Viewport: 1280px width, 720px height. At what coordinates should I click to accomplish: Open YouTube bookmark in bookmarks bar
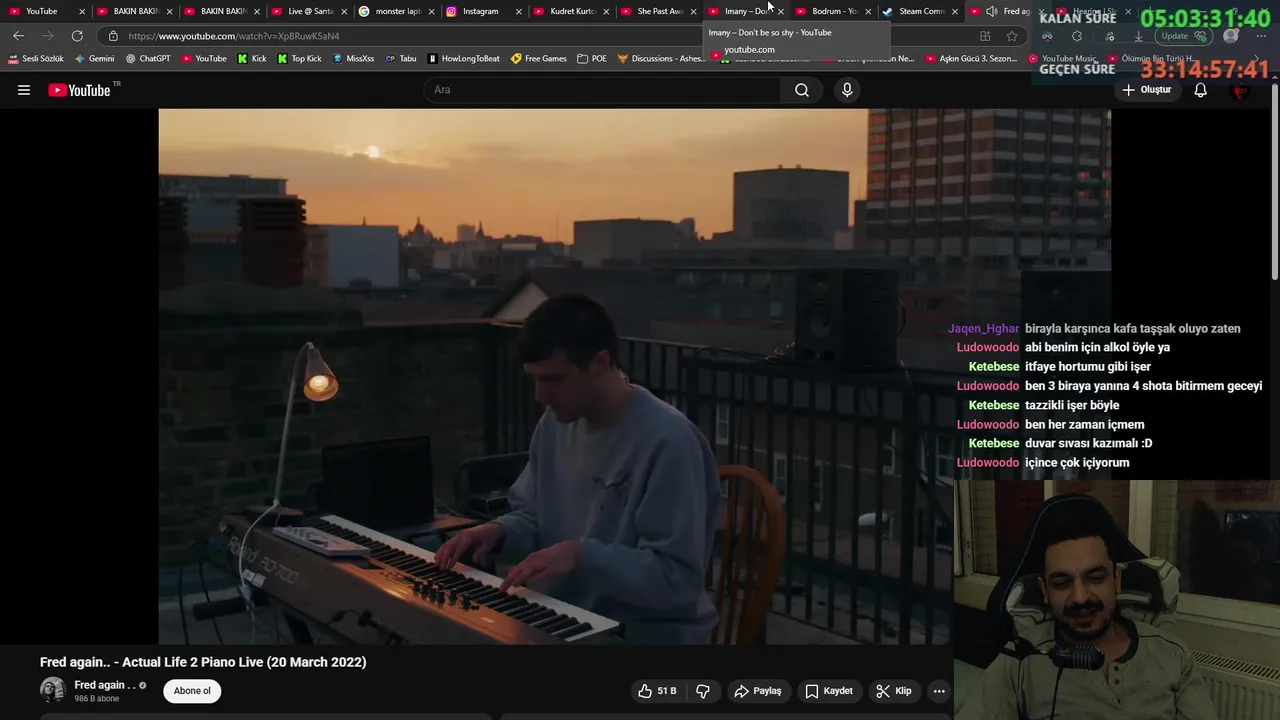204,58
